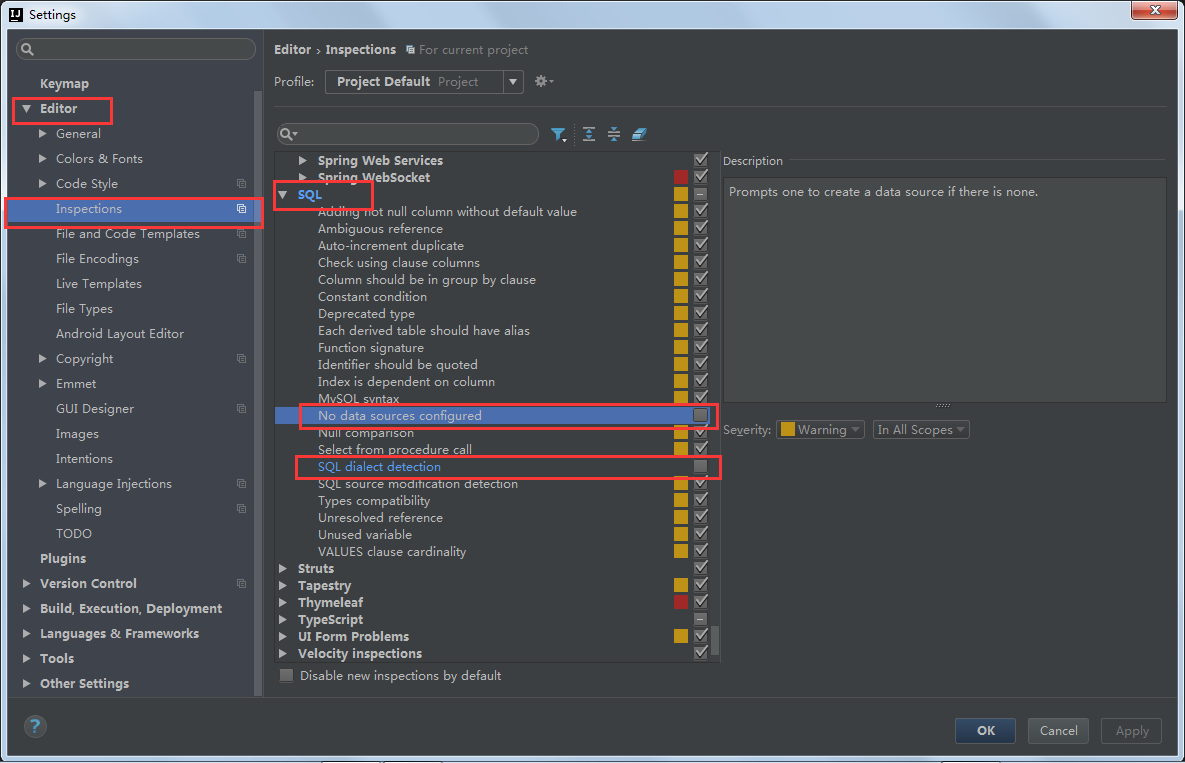Click the project icon beside Version Control
The image size is (1185, 763).
(x=242, y=583)
